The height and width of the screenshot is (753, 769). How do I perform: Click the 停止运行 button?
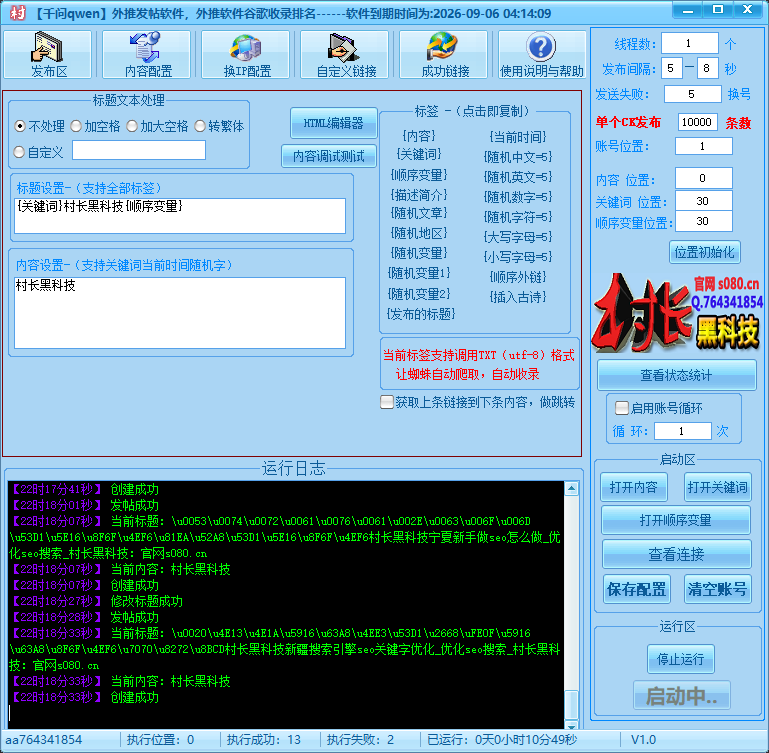tap(681, 659)
